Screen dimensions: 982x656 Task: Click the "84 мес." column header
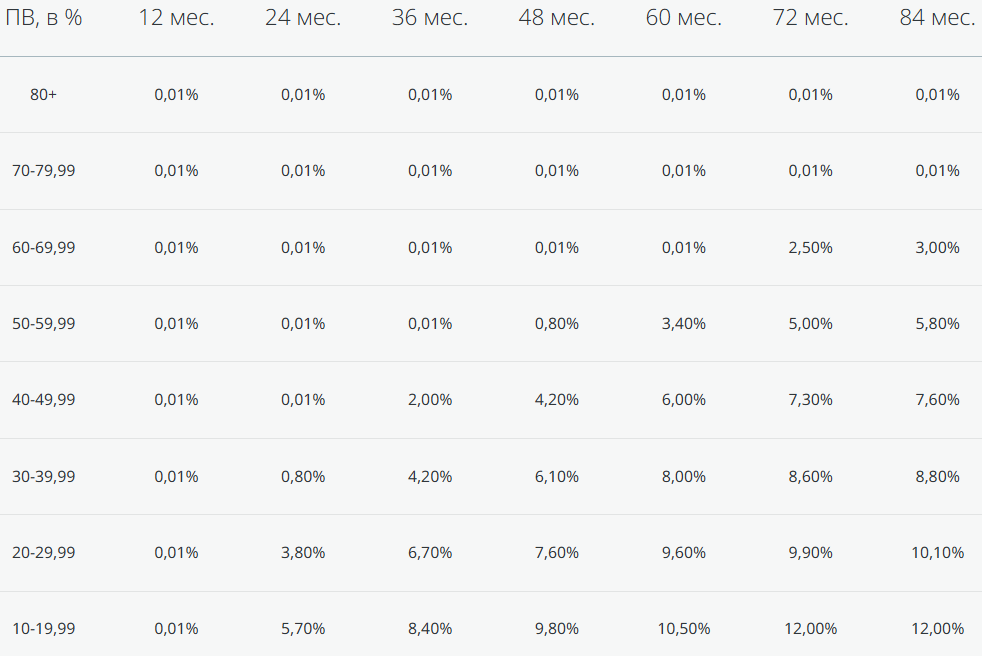pos(937,18)
